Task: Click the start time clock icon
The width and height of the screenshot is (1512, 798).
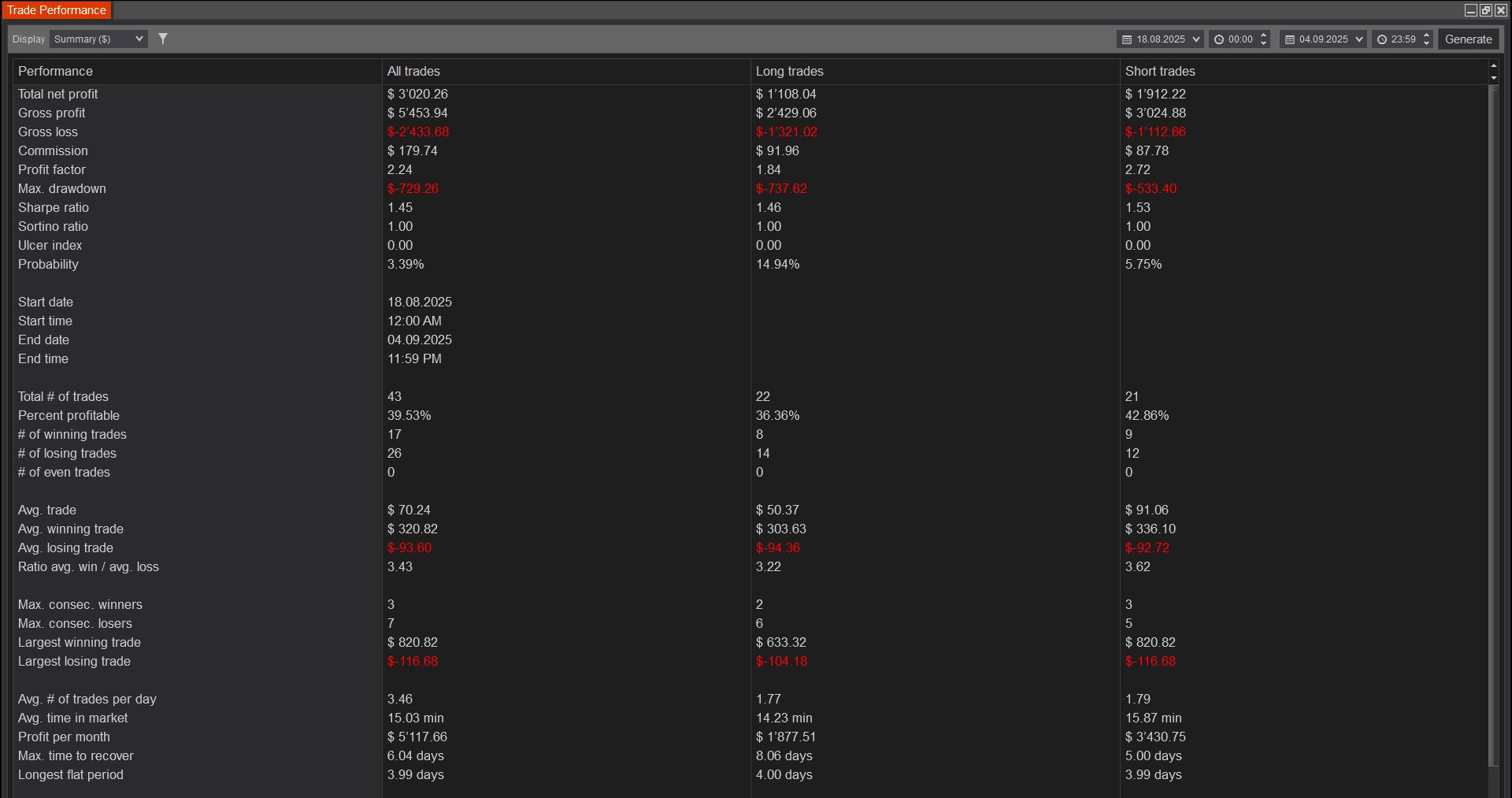Action: [x=1219, y=39]
